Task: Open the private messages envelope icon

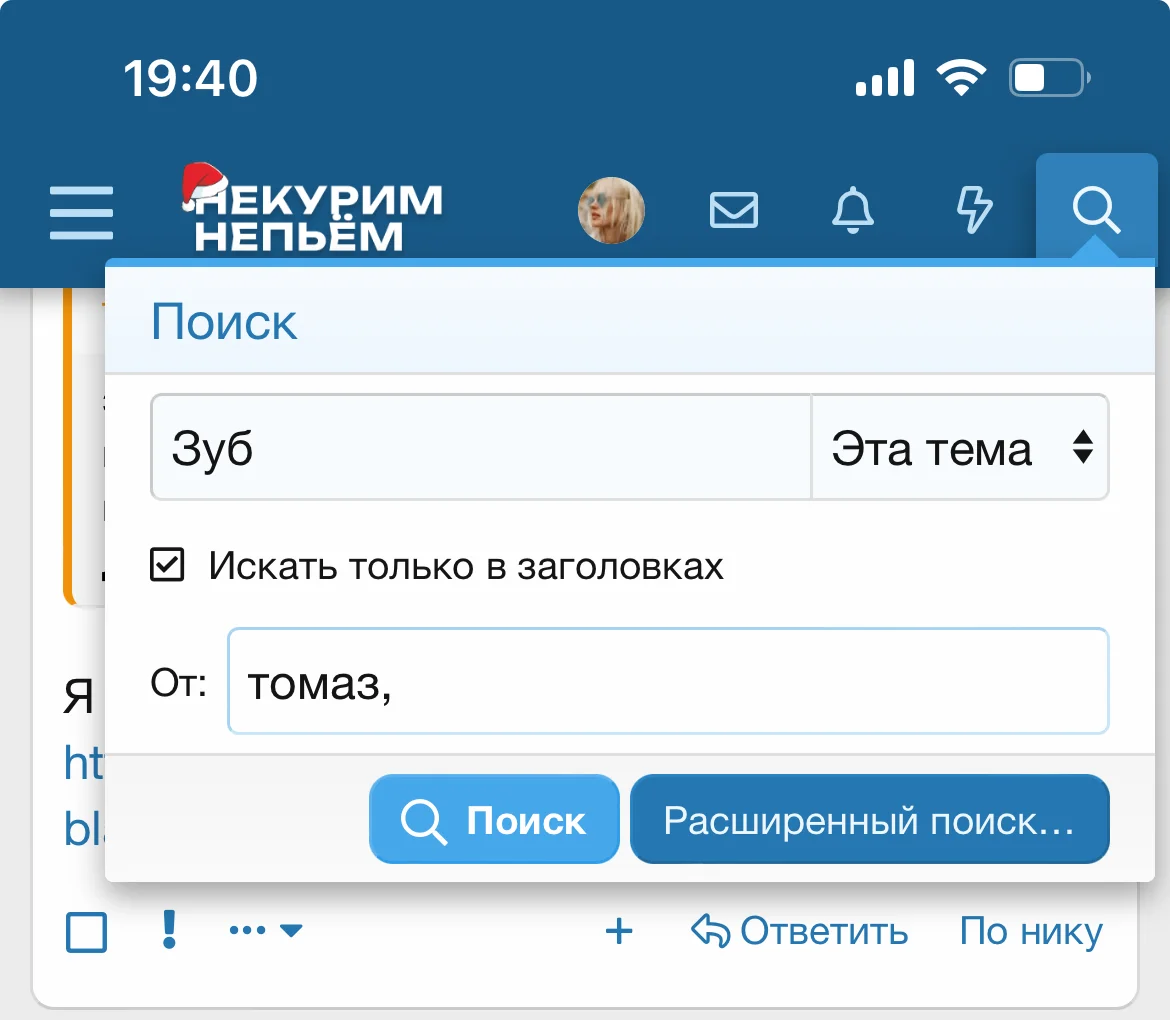Action: 733,211
